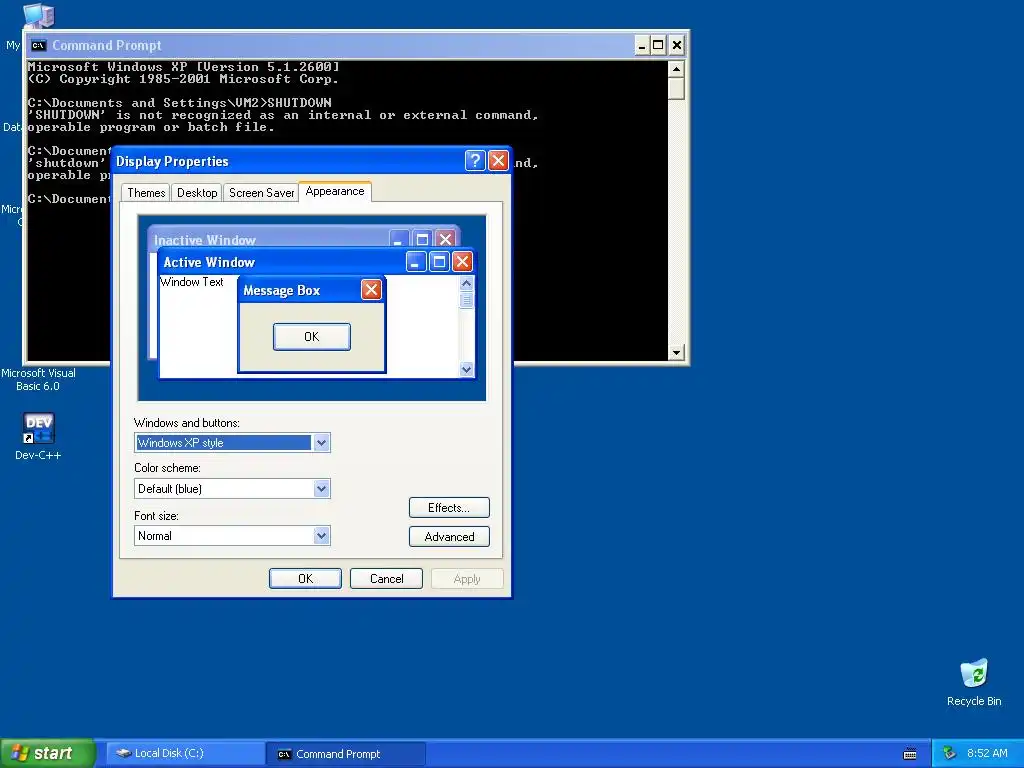Activate Command Prompt taskbar button
This screenshot has height=768, width=1024.
pos(346,753)
